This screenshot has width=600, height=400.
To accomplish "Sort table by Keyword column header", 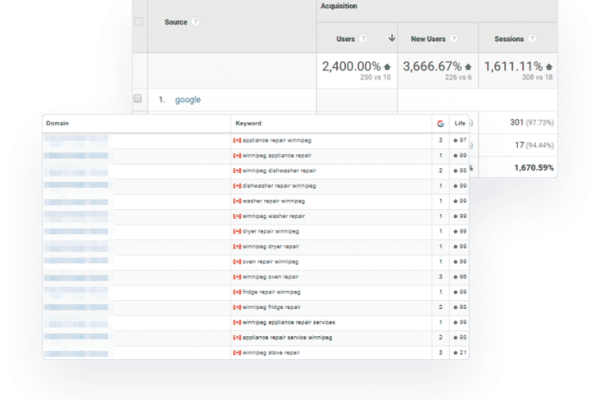I will [x=248, y=124].
